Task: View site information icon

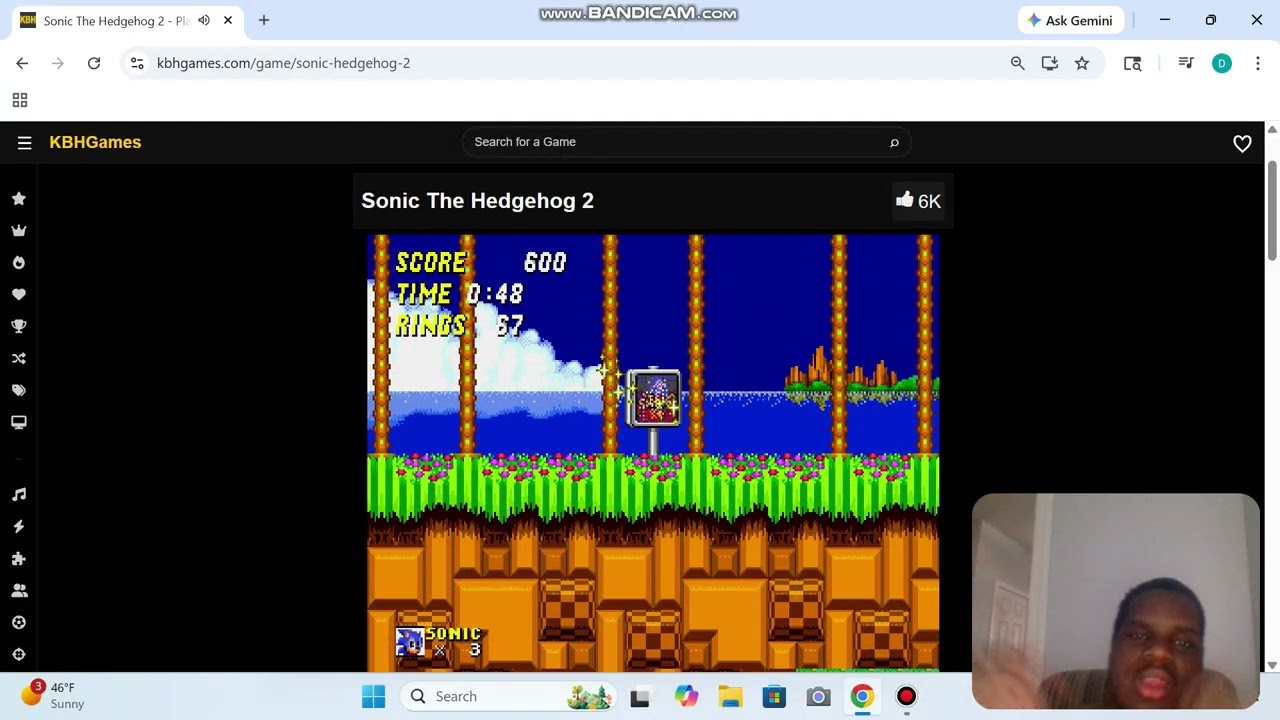Action: (x=137, y=63)
